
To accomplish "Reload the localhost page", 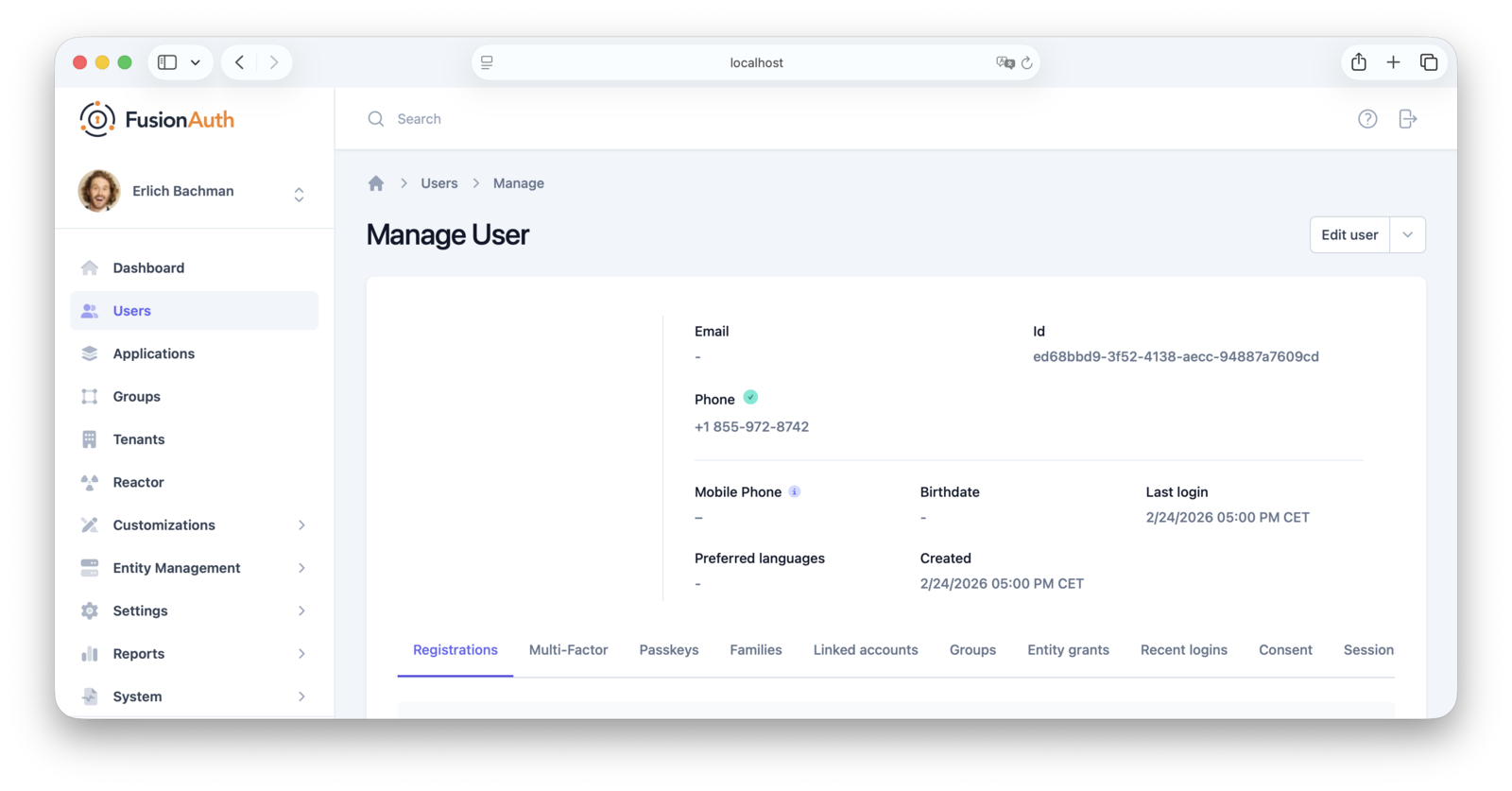I will 1027,63.
